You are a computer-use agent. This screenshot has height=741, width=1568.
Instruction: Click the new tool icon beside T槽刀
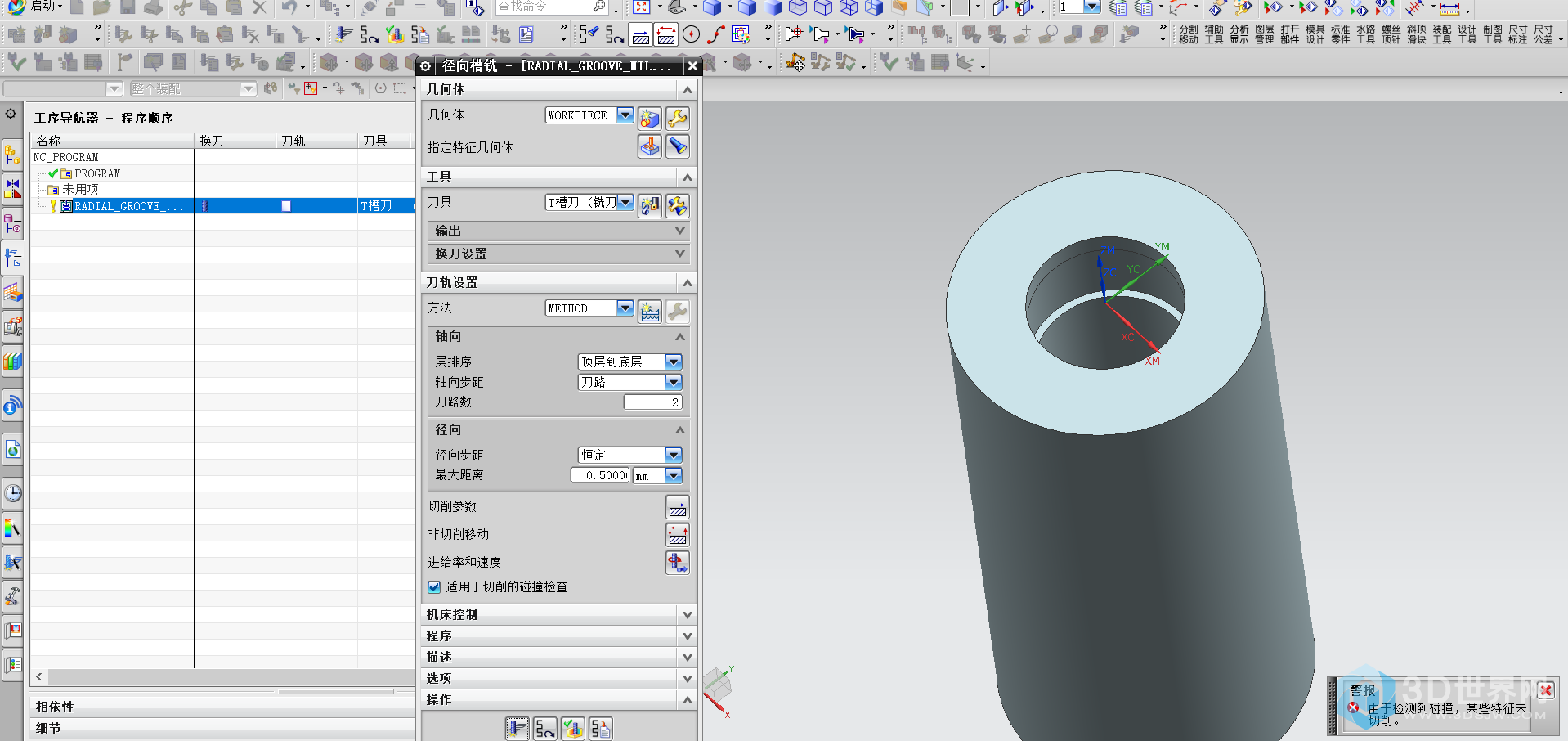point(650,205)
